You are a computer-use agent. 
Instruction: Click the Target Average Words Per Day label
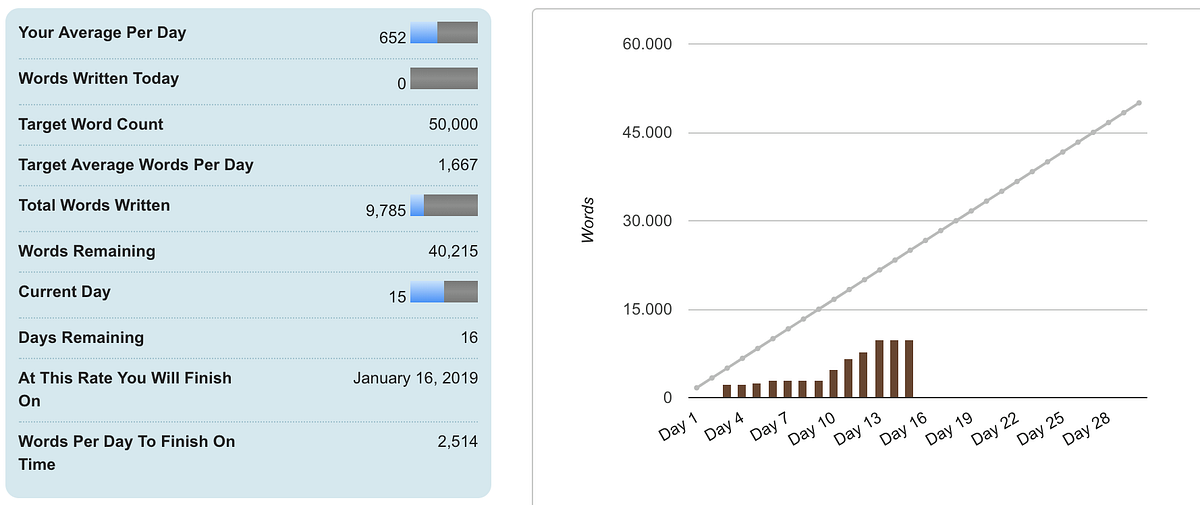pos(136,164)
